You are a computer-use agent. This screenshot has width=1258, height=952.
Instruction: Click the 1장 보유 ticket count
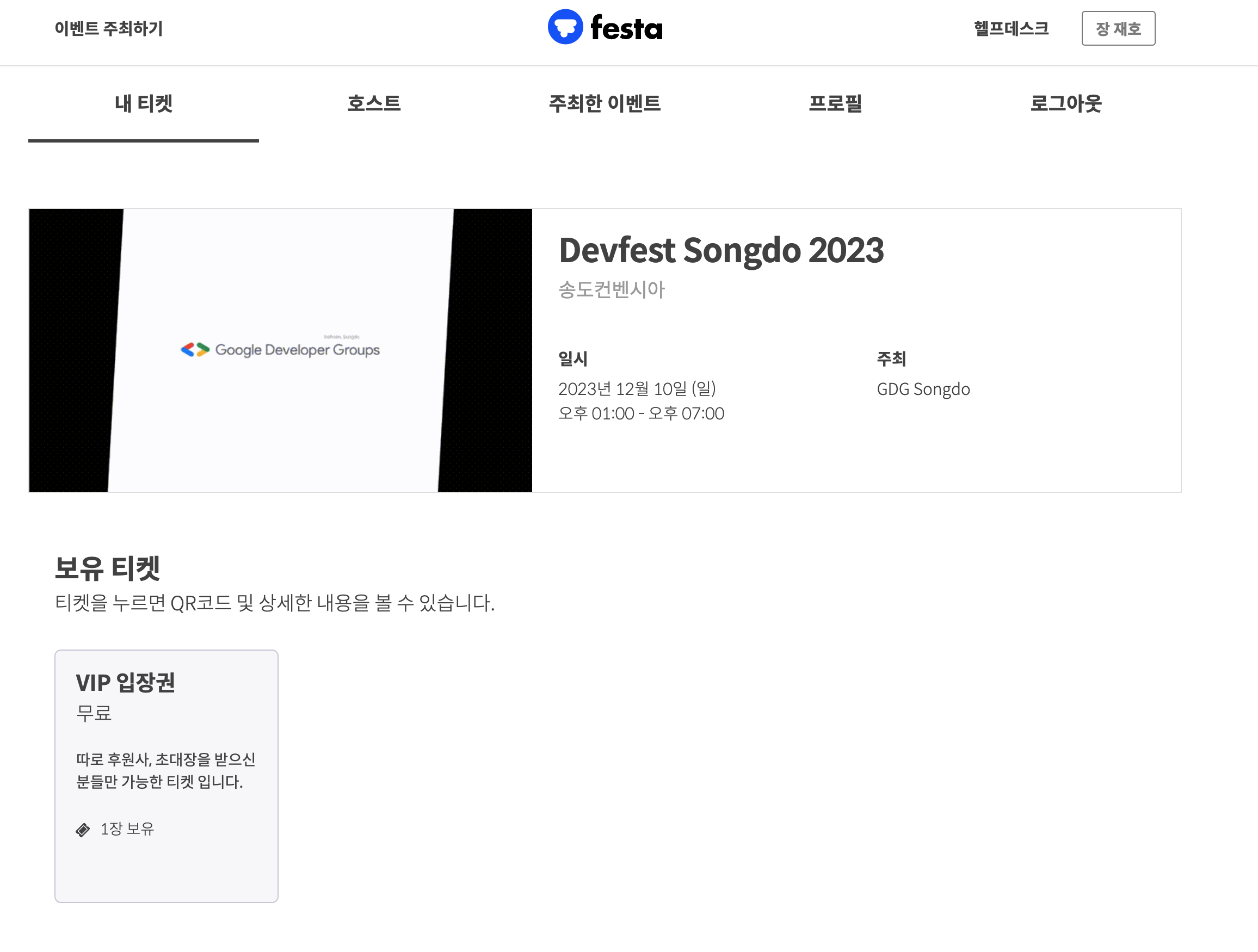click(x=127, y=829)
